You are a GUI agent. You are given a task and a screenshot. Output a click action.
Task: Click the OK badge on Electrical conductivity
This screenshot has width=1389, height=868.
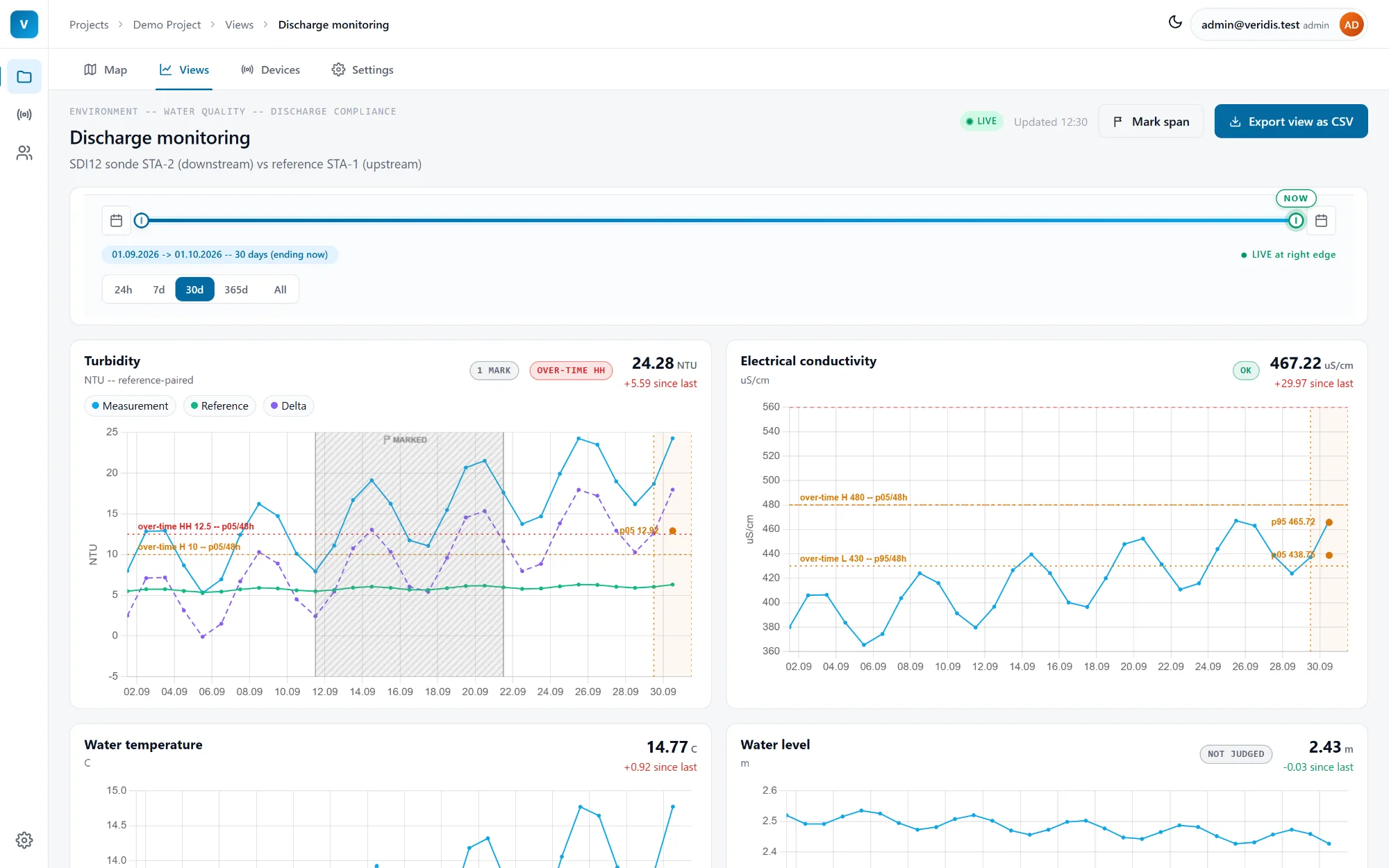(1246, 371)
